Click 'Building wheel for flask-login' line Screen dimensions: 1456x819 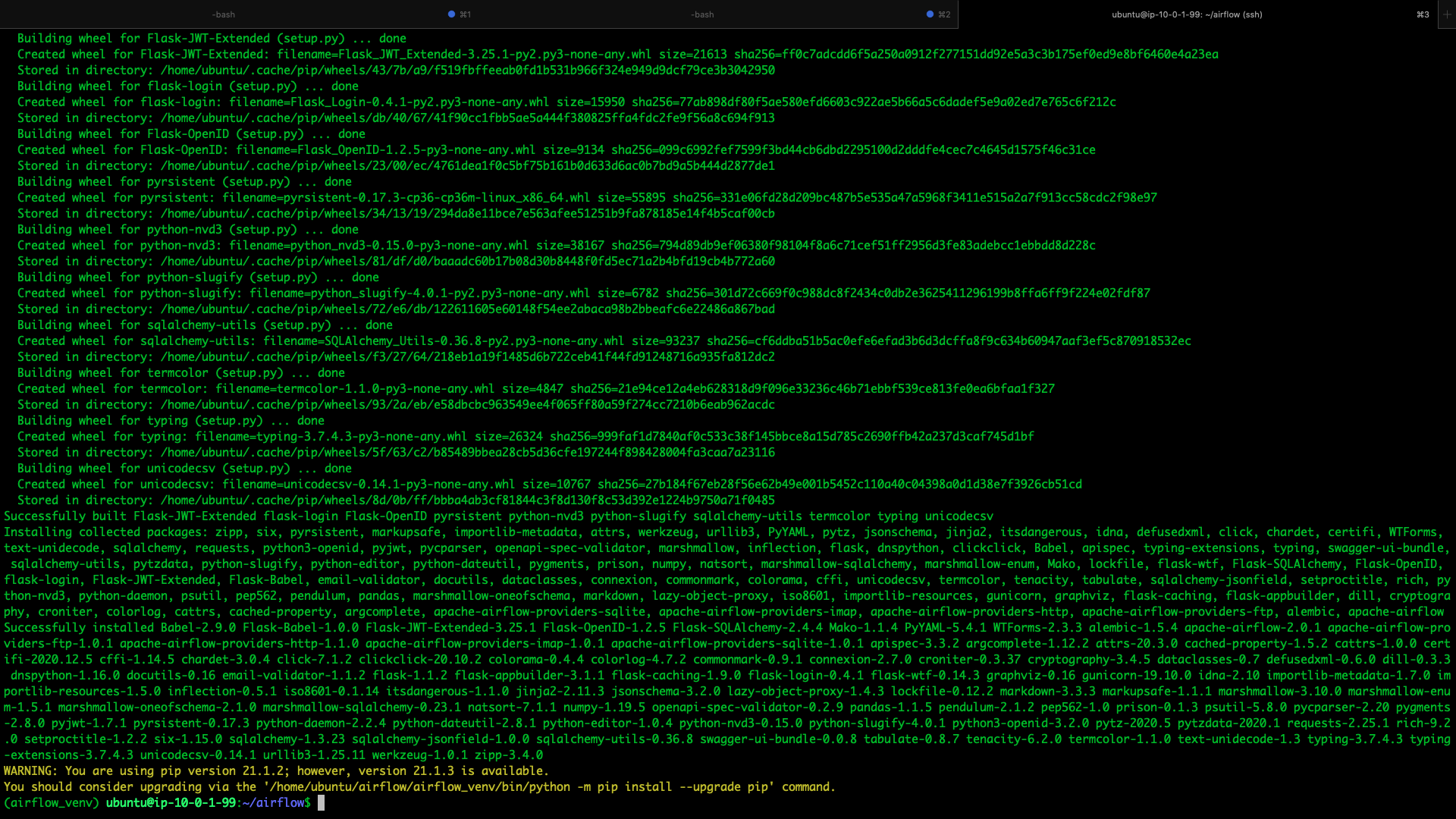pyautogui.click(x=188, y=86)
